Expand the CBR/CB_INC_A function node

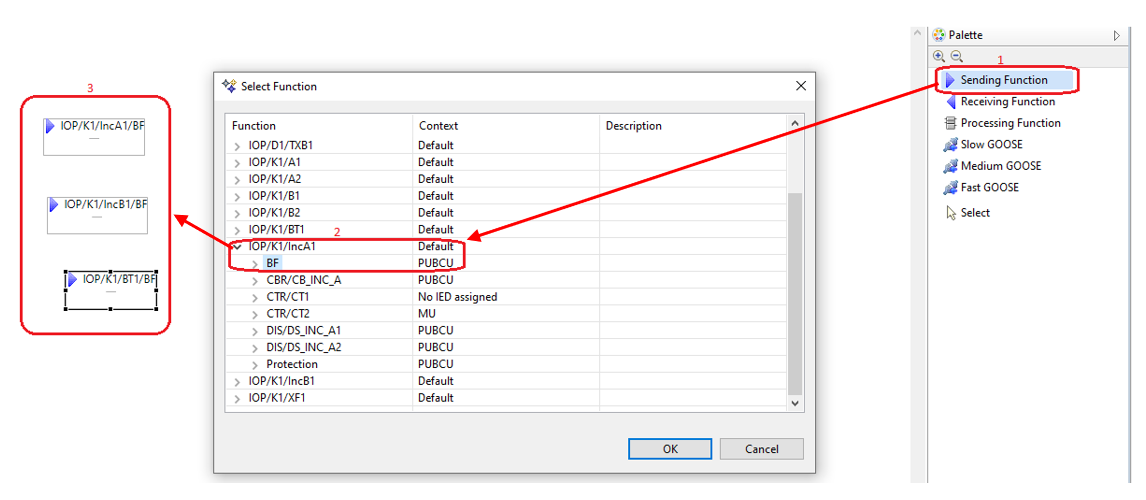pos(256,280)
